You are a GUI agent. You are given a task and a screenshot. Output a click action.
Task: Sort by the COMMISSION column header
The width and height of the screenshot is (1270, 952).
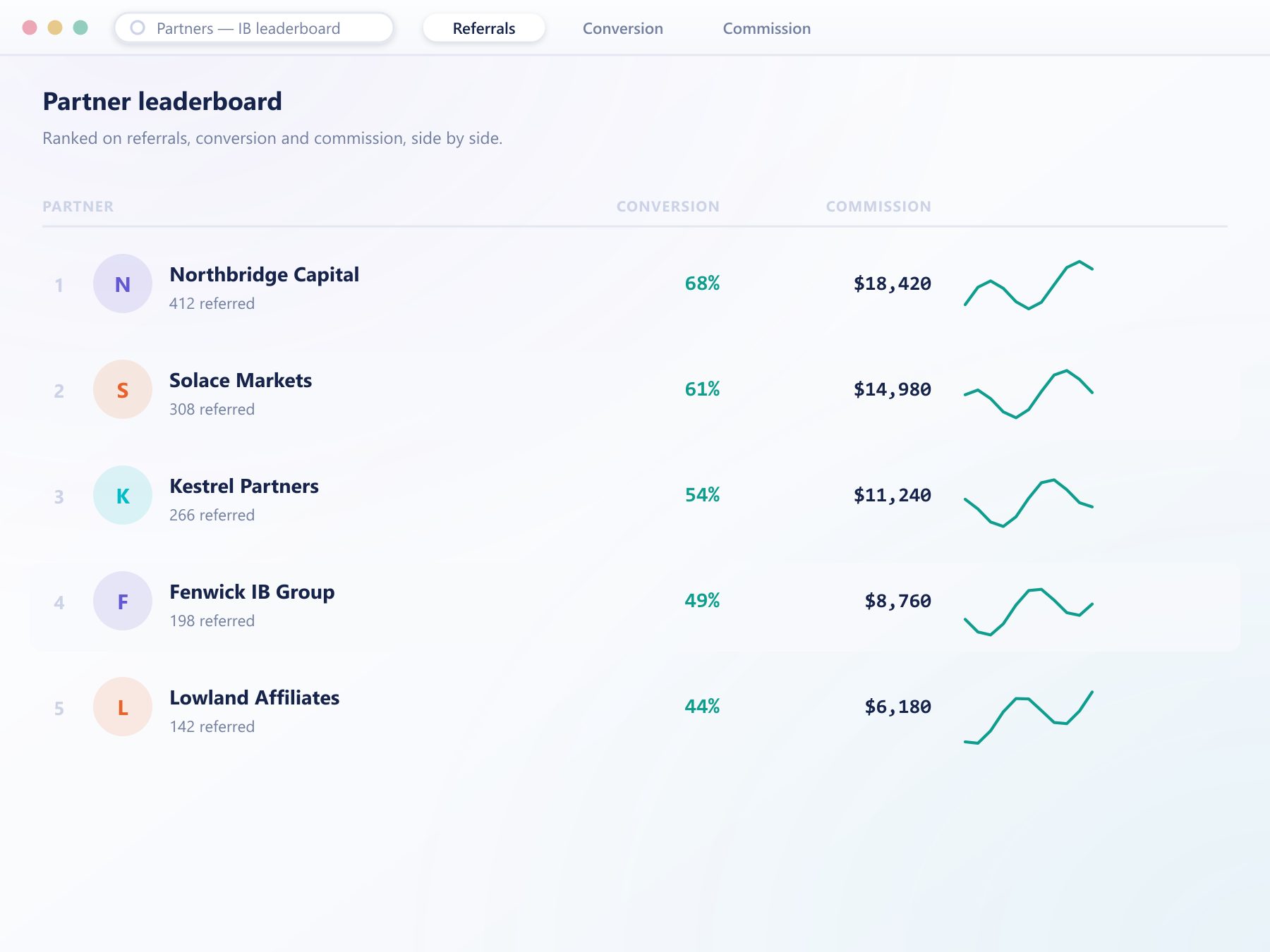[878, 207]
